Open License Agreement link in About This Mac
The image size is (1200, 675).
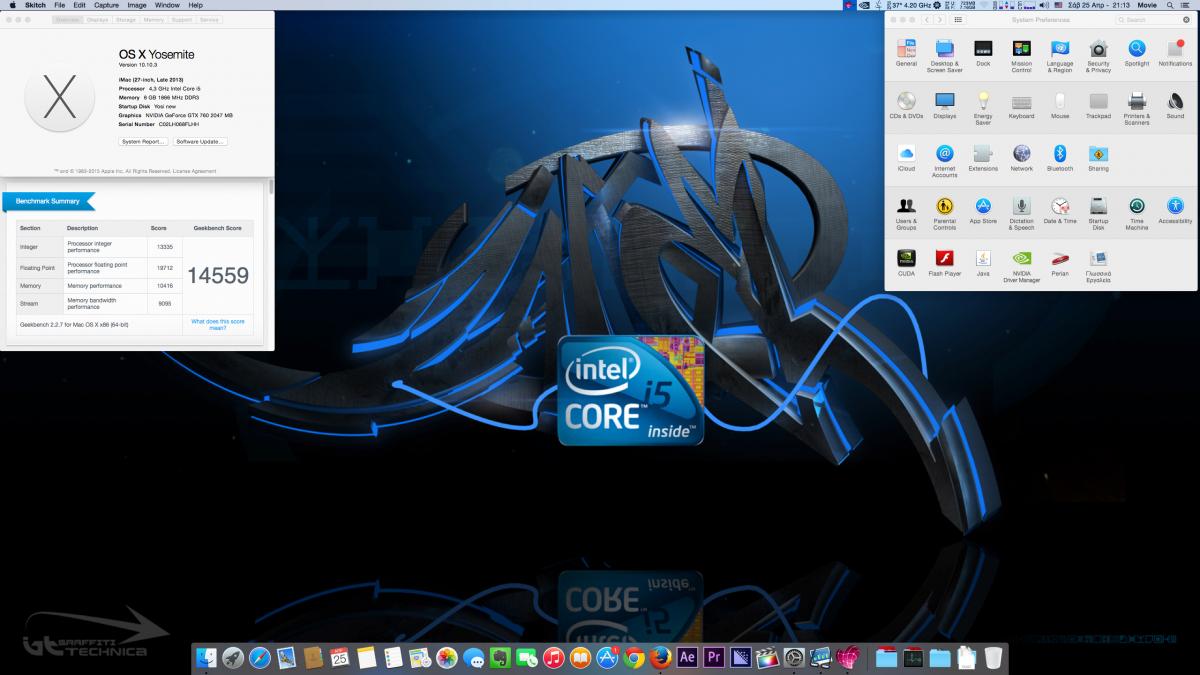tap(195, 171)
